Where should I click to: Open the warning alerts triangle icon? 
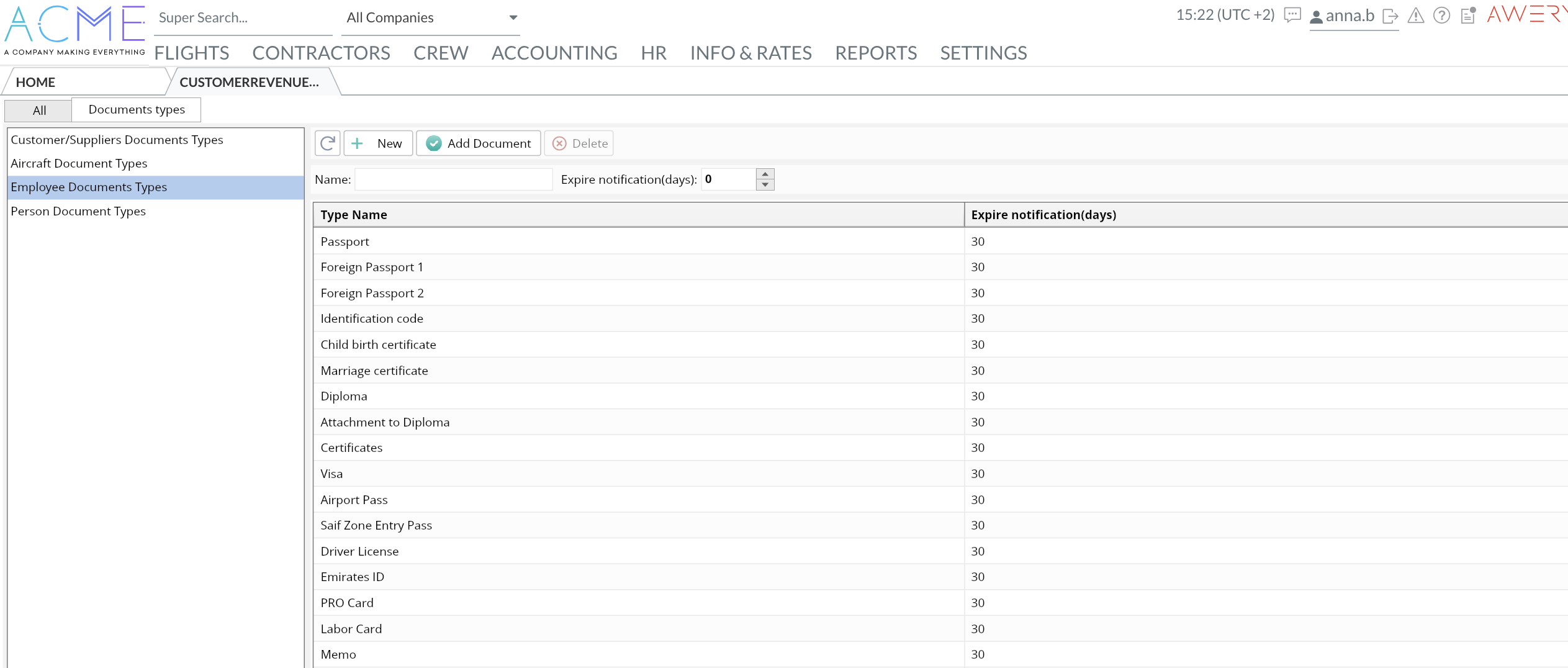pyautogui.click(x=1416, y=16)
